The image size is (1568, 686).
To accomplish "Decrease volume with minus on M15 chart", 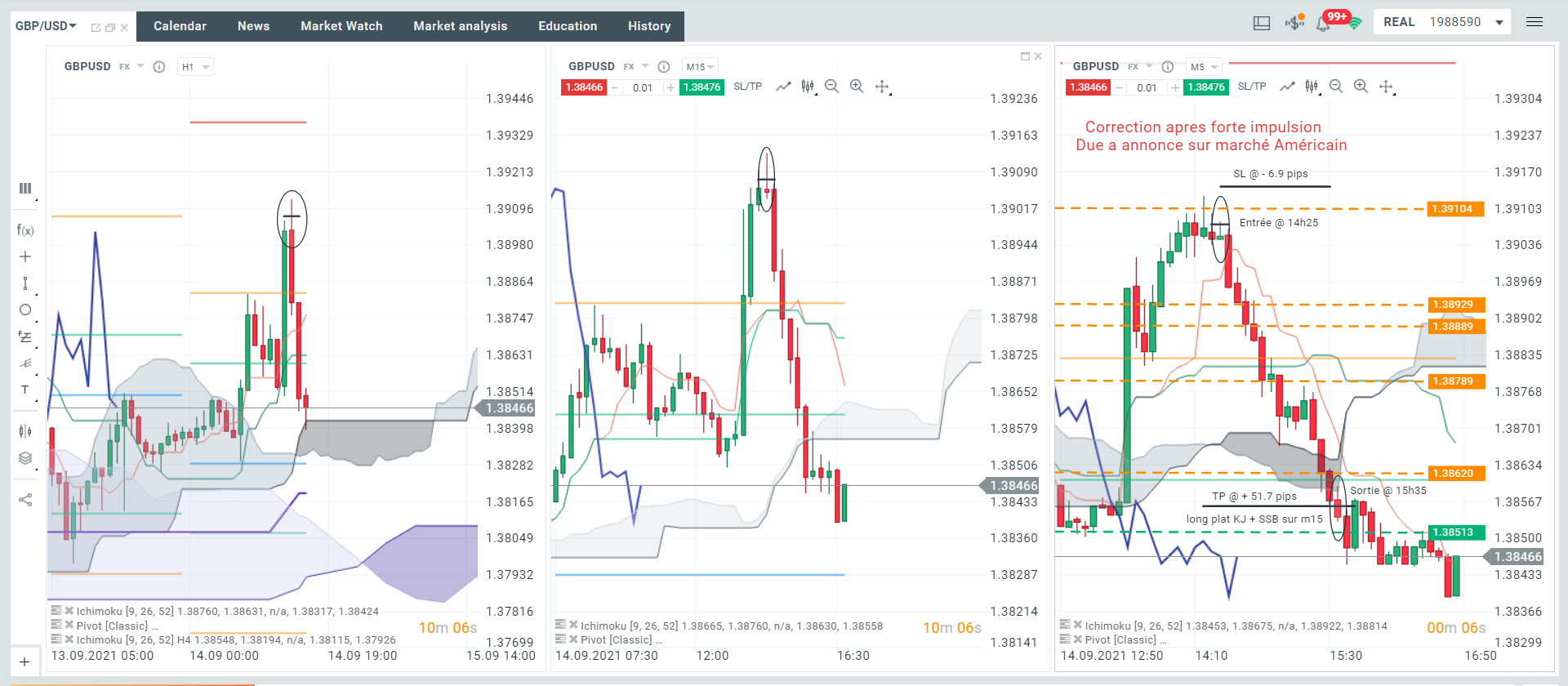I will tap(616, 87).
